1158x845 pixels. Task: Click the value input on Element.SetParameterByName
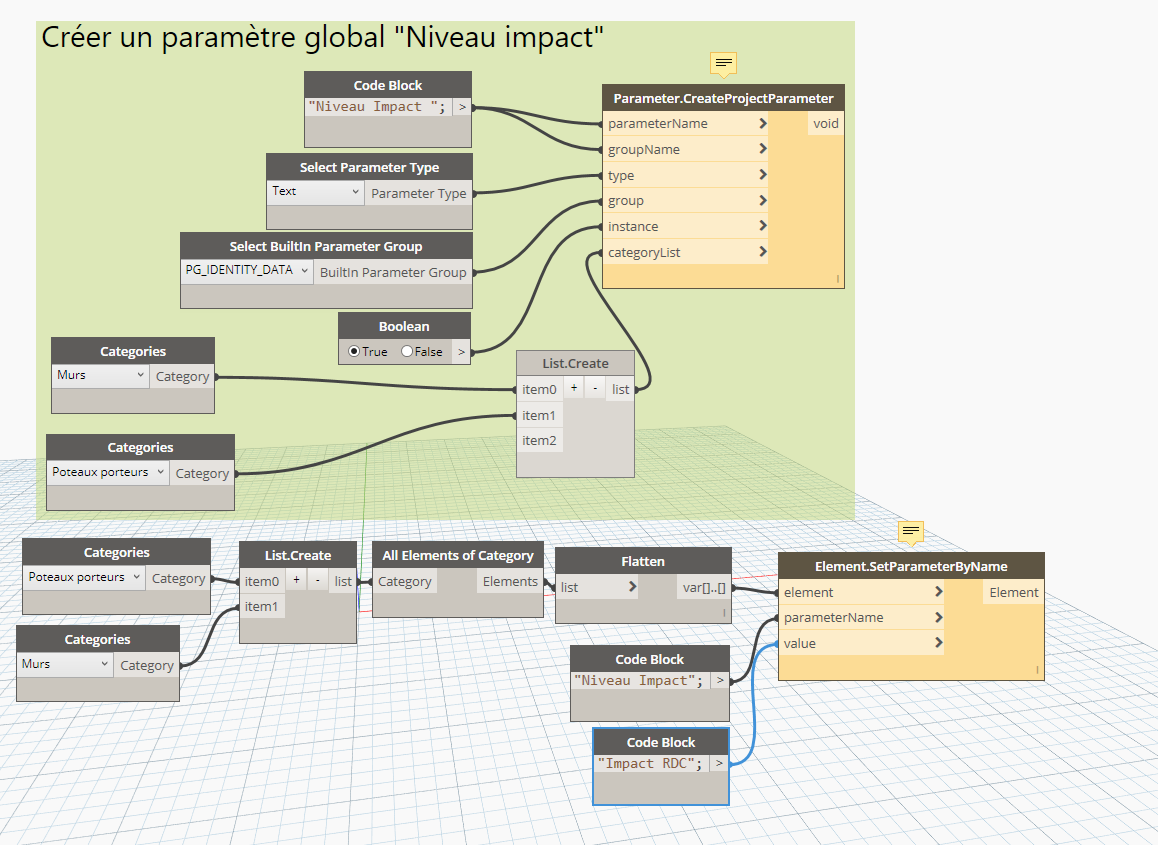pos(800,643)
